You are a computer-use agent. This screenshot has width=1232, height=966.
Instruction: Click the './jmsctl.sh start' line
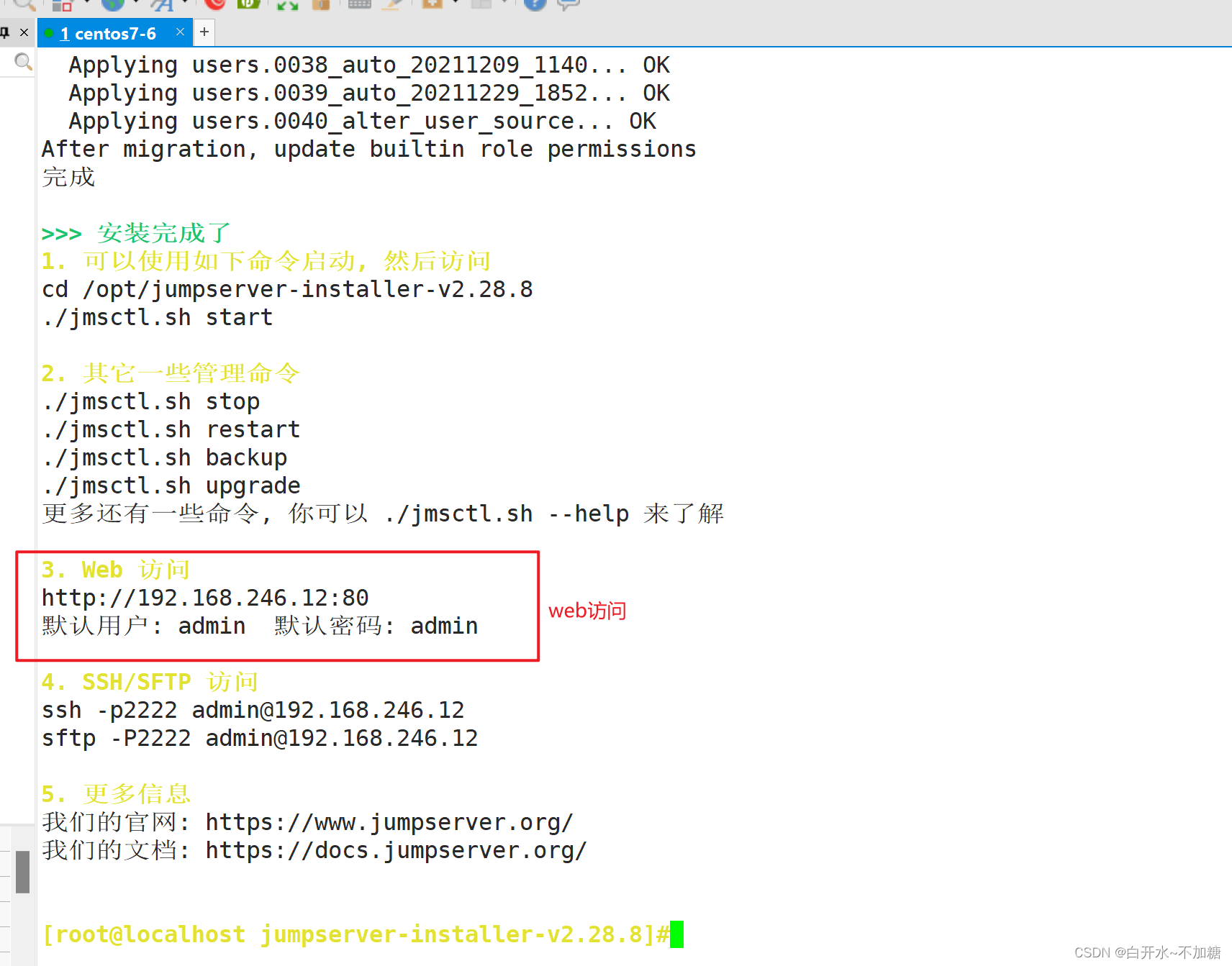[x=158, y=317]
